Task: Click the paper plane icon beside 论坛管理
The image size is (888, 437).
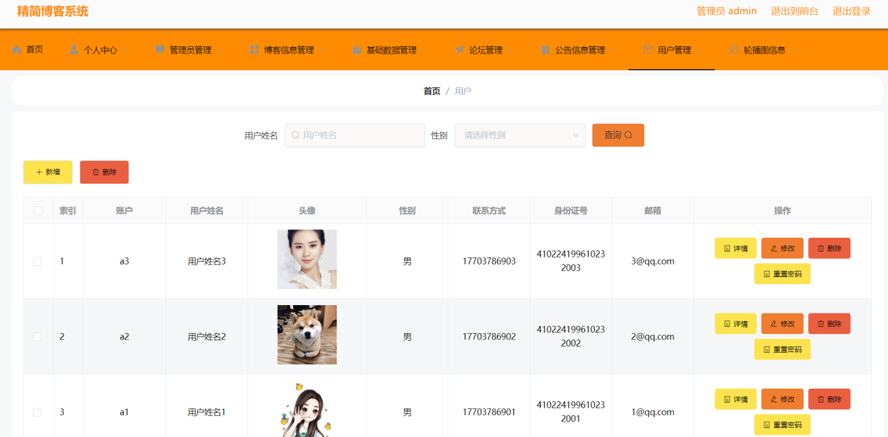Action: click(x=459, y=50)
